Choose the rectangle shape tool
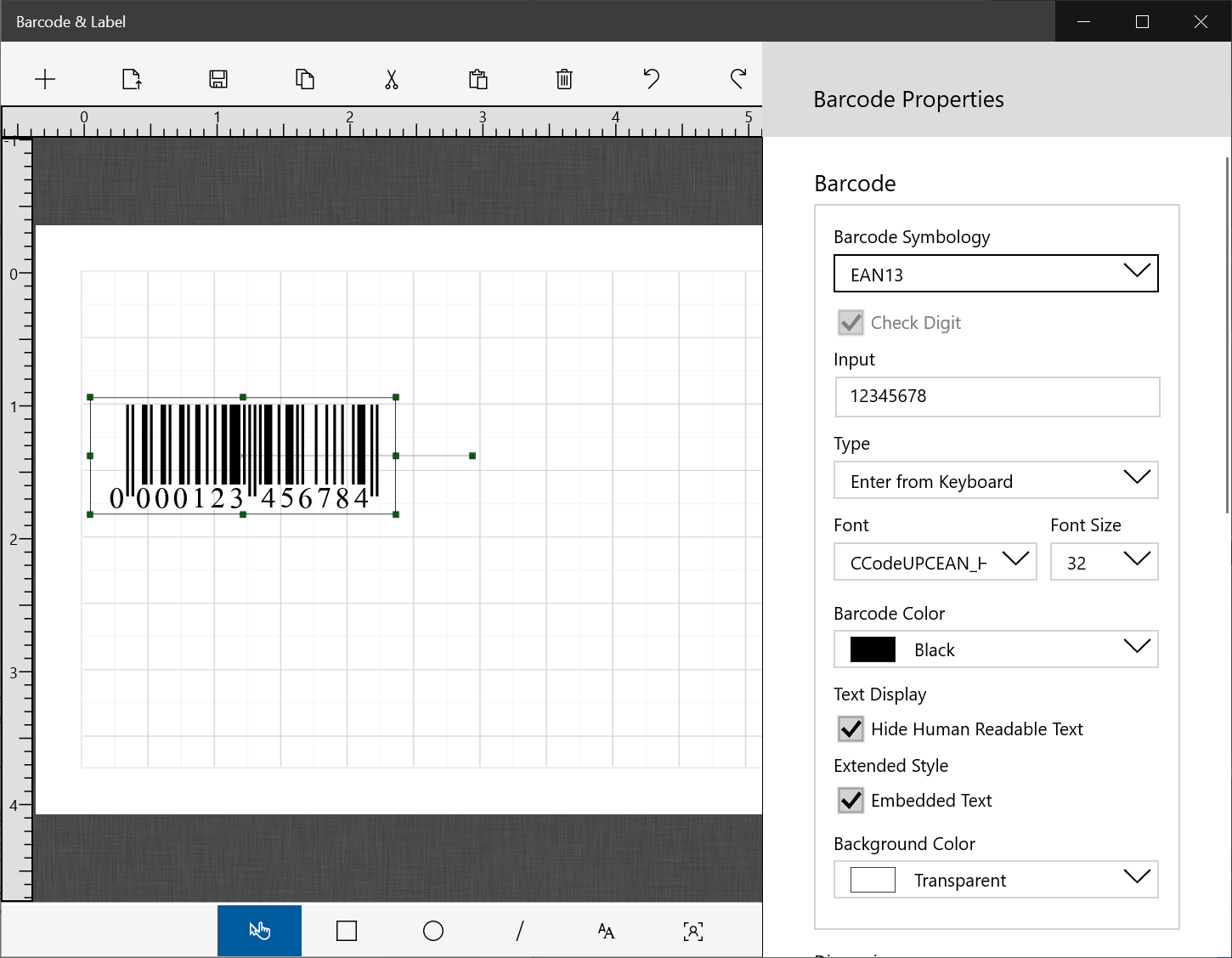 [347, 931]
